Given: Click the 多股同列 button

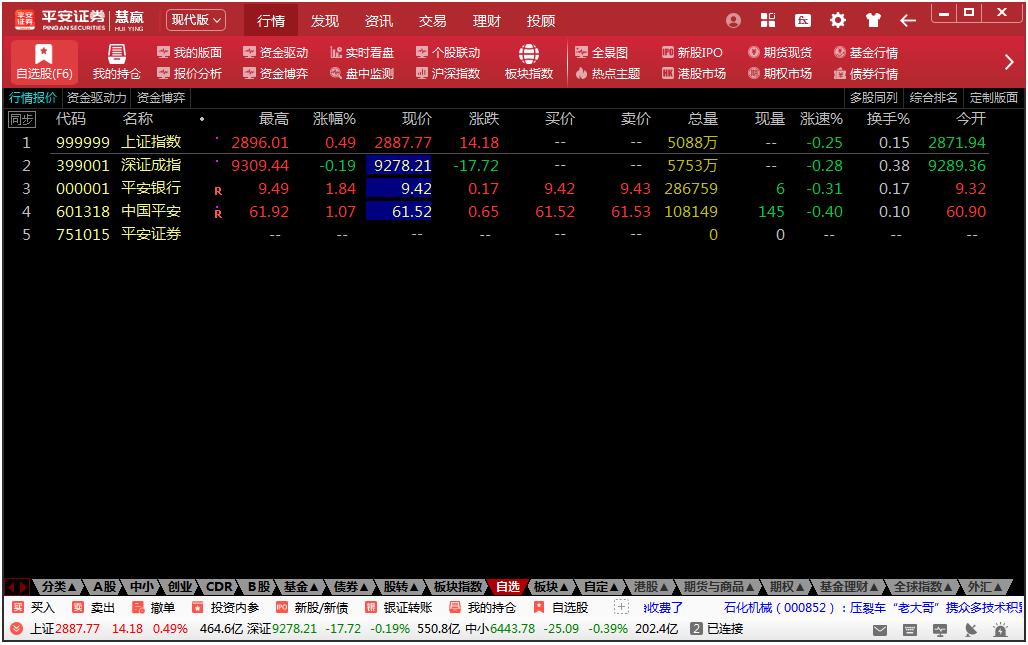Looking at the screenshot, I should (x=873, y=98).
